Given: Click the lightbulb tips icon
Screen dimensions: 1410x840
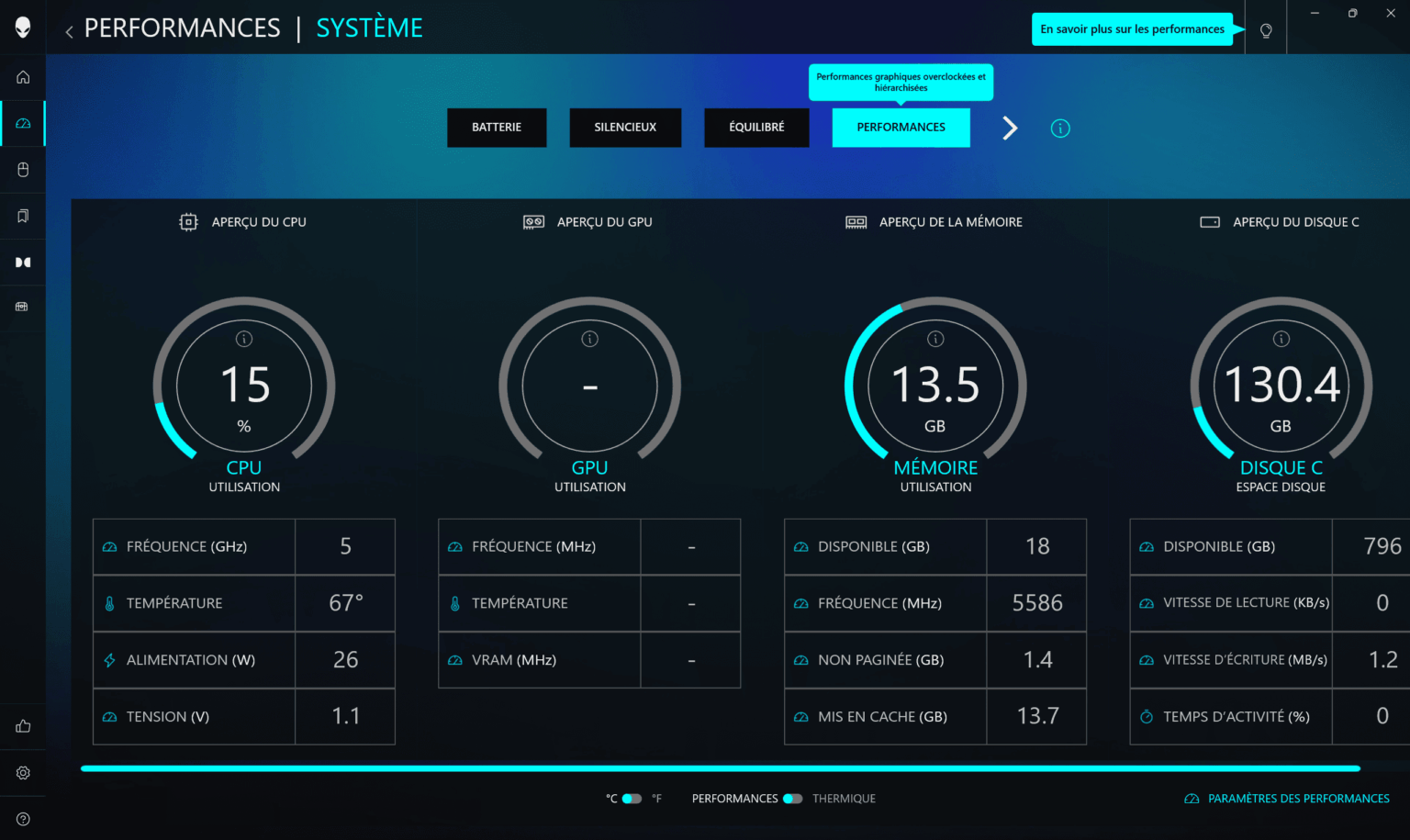Looking at the screenshot, I should click(x=1266, y=30).
